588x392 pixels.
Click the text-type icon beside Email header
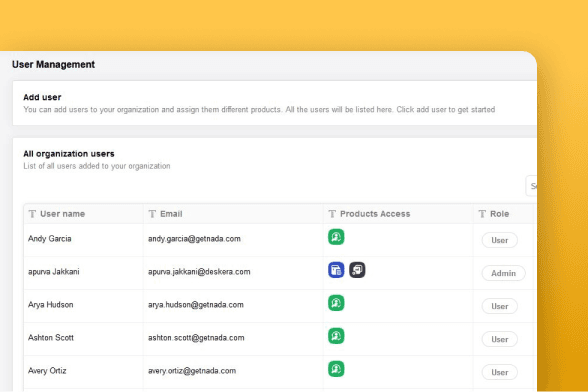coord(152,214)
